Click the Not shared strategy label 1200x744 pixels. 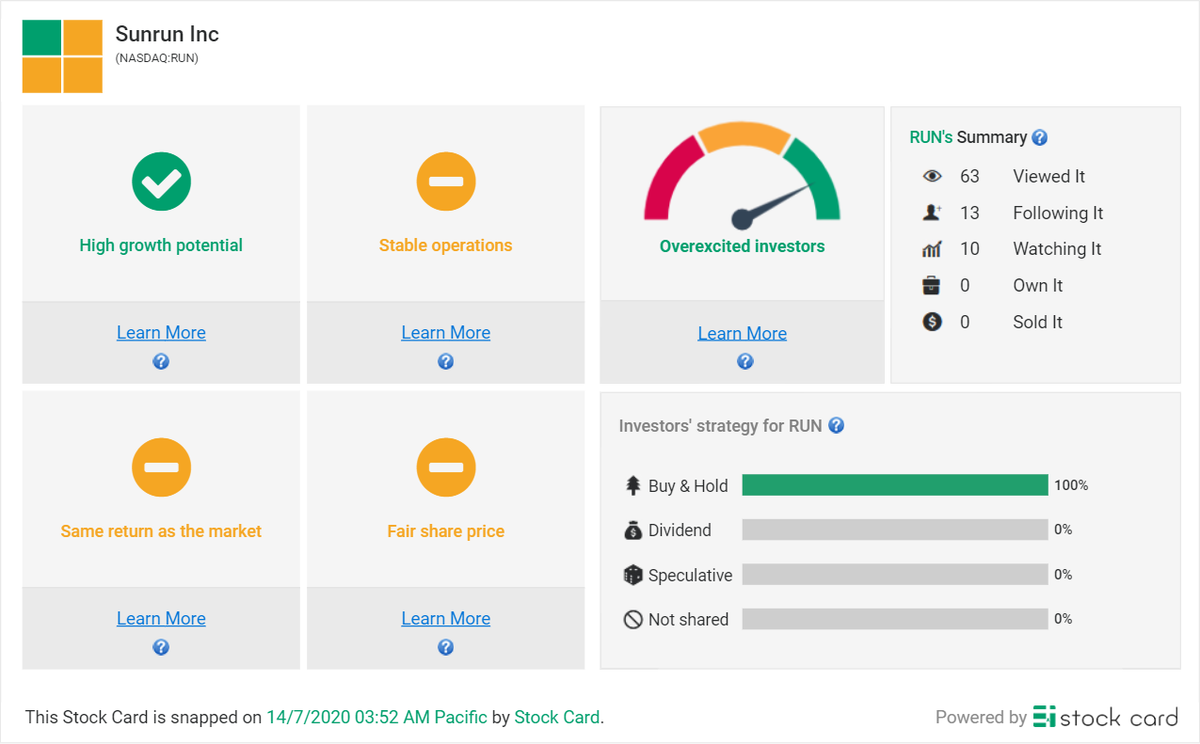[688, 620]
